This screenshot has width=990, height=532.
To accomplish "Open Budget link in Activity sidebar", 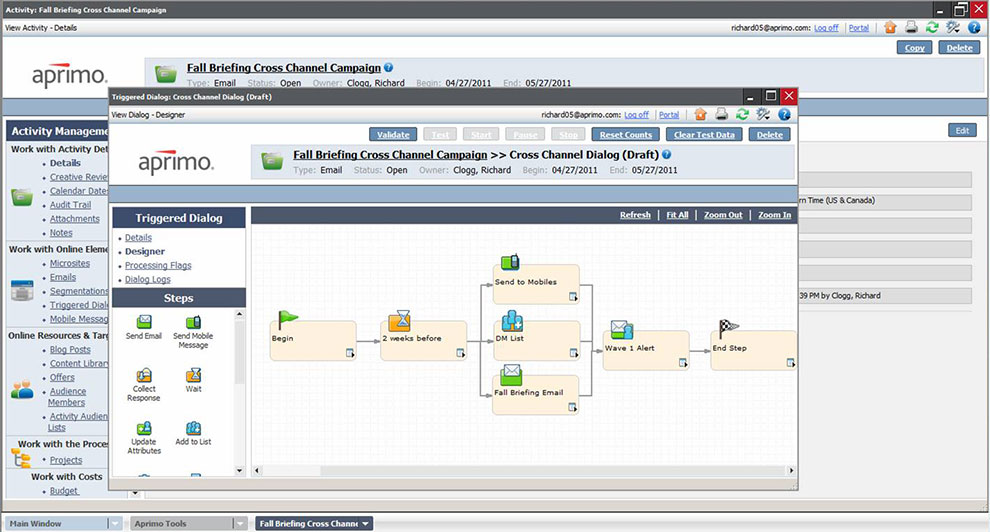I will [64, 490].
